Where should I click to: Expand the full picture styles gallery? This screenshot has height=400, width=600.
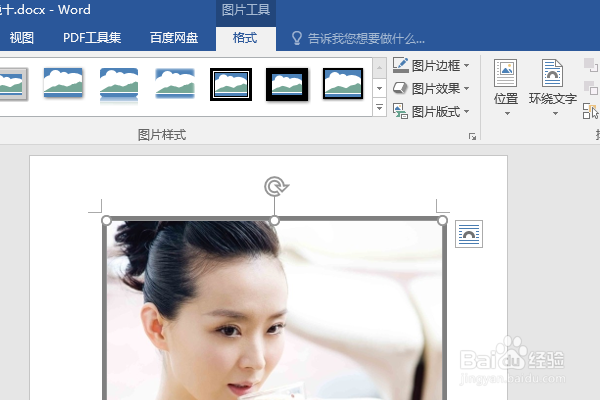(379, 108)
